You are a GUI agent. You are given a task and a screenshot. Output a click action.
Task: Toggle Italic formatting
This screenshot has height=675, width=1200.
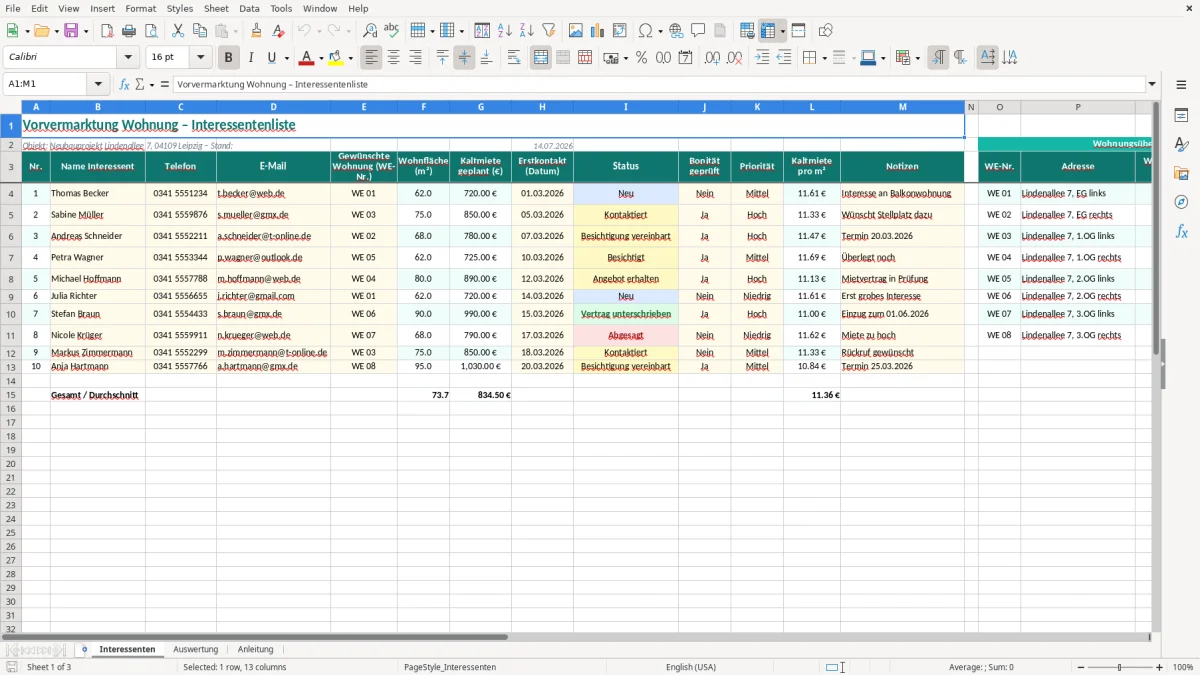click(251, 58)
